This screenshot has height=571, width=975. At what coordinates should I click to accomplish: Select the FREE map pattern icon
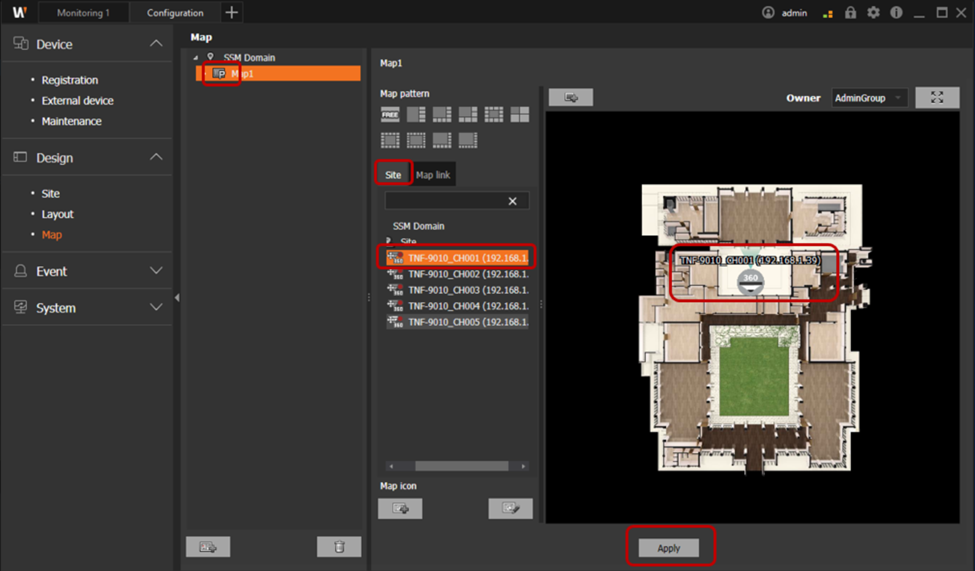[390, 115]
